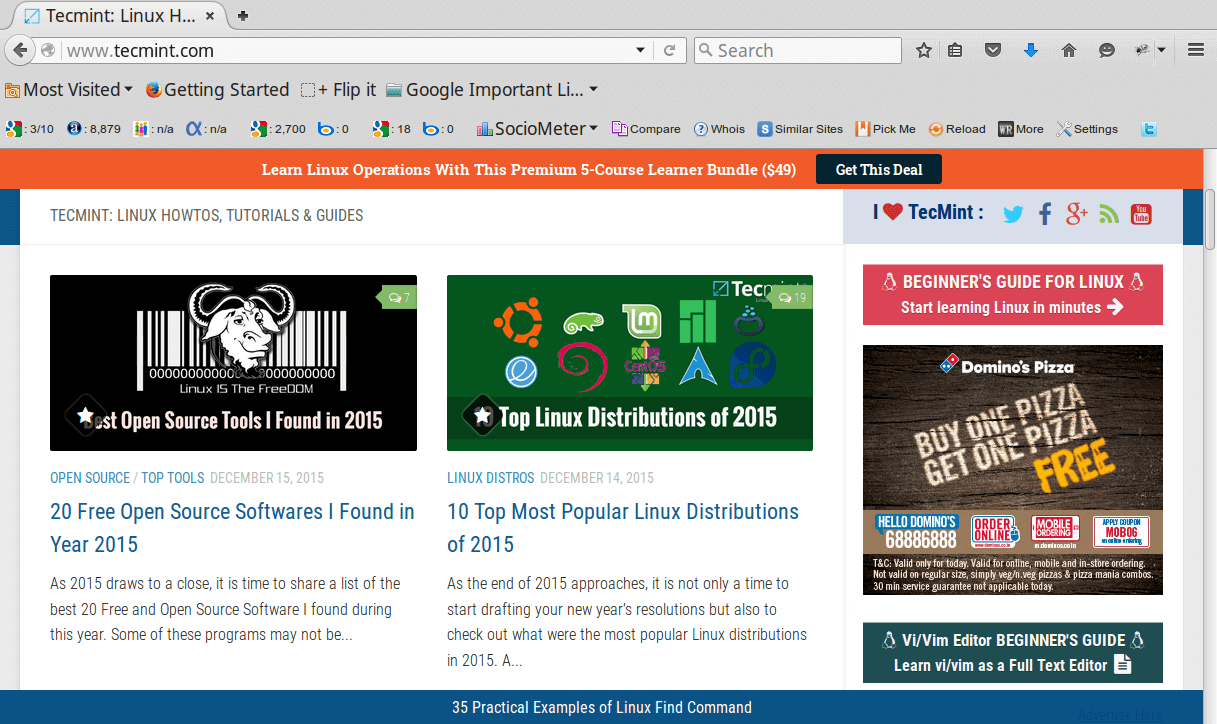Click the Alexa rank n/a indicator
The image size is (1217, 724).
pyautogui.click(x=207, y=129)
